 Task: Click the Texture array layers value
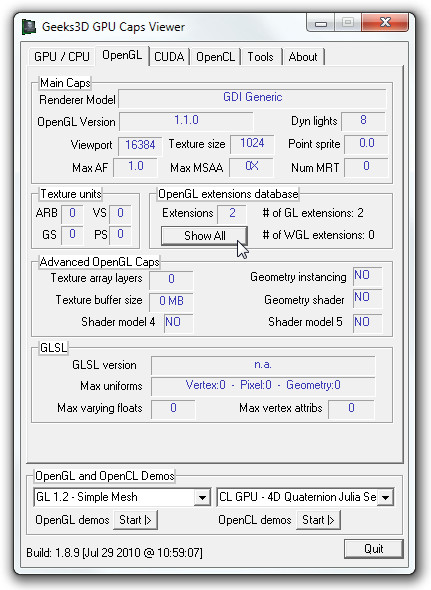(x=171, y=280)
